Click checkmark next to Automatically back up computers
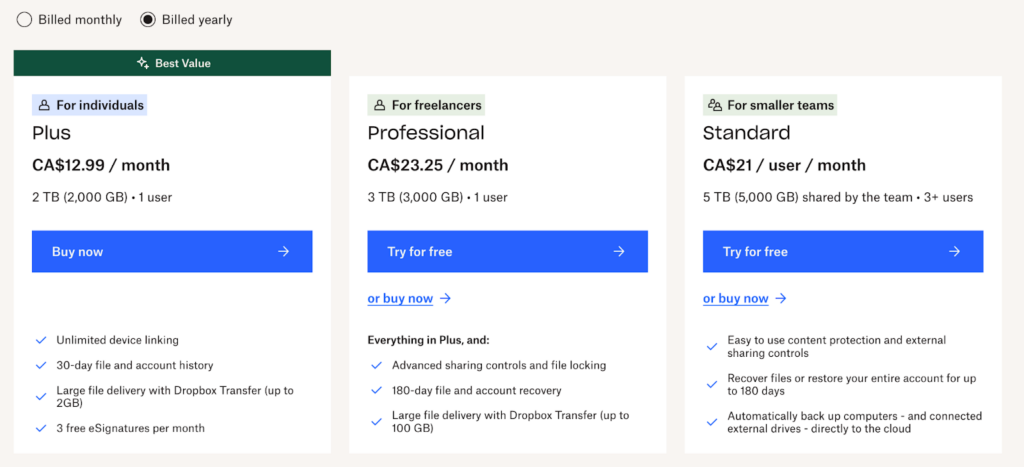1024x467 pixels. pyautogui.click(x=712, y=423)
